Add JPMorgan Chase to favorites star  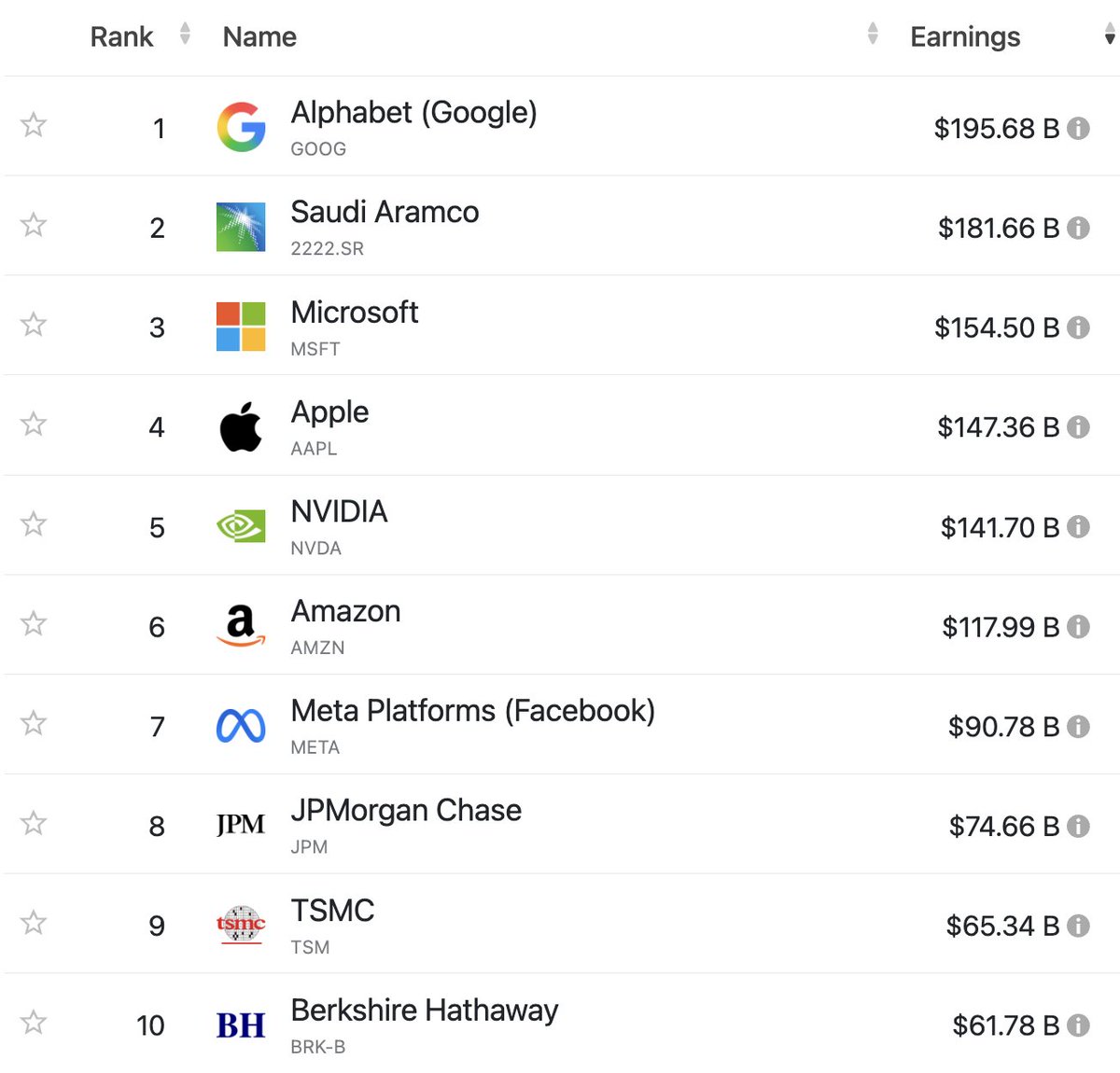point(34,823)
